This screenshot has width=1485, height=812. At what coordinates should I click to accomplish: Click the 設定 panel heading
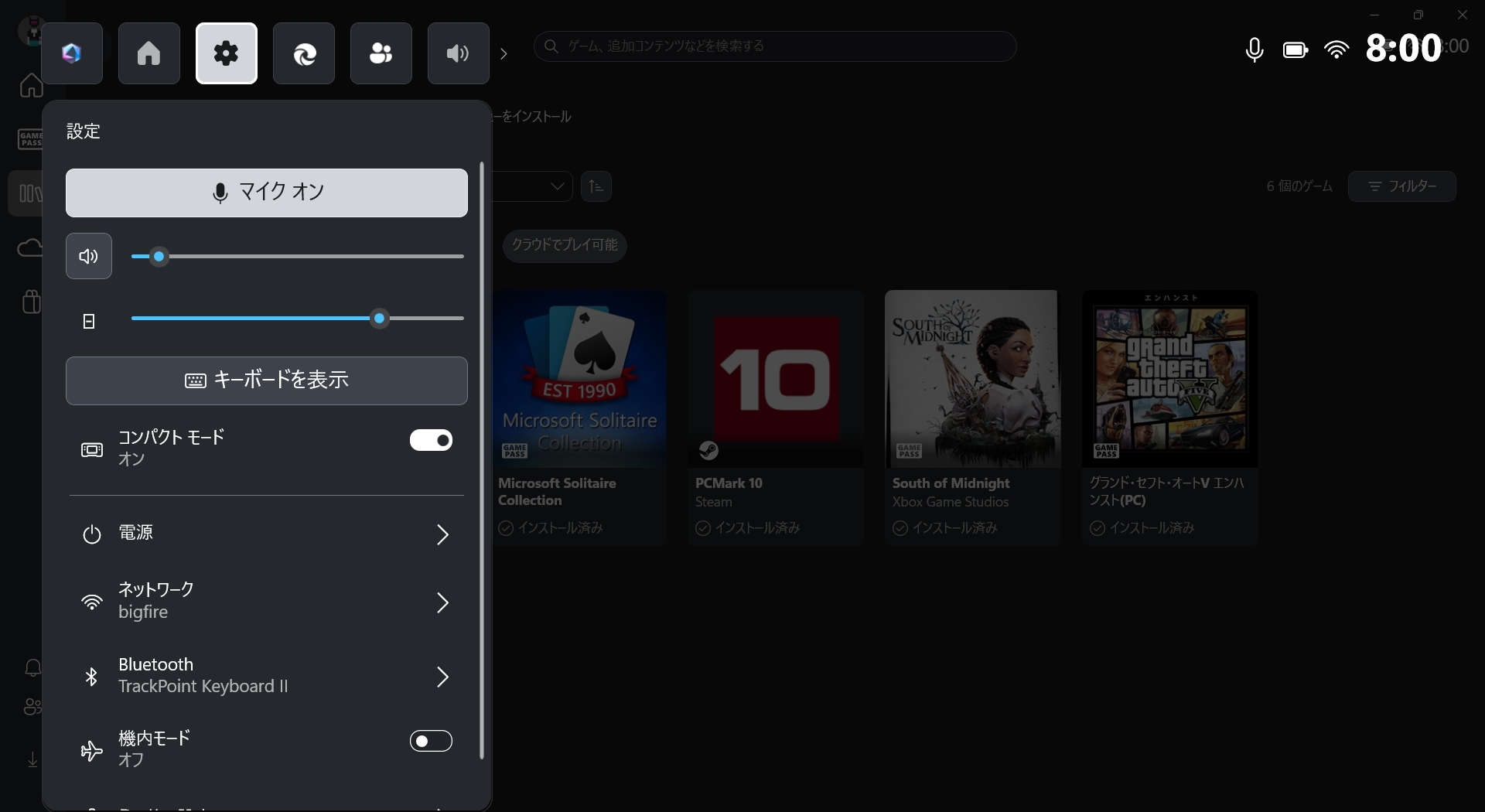(84, 131)
